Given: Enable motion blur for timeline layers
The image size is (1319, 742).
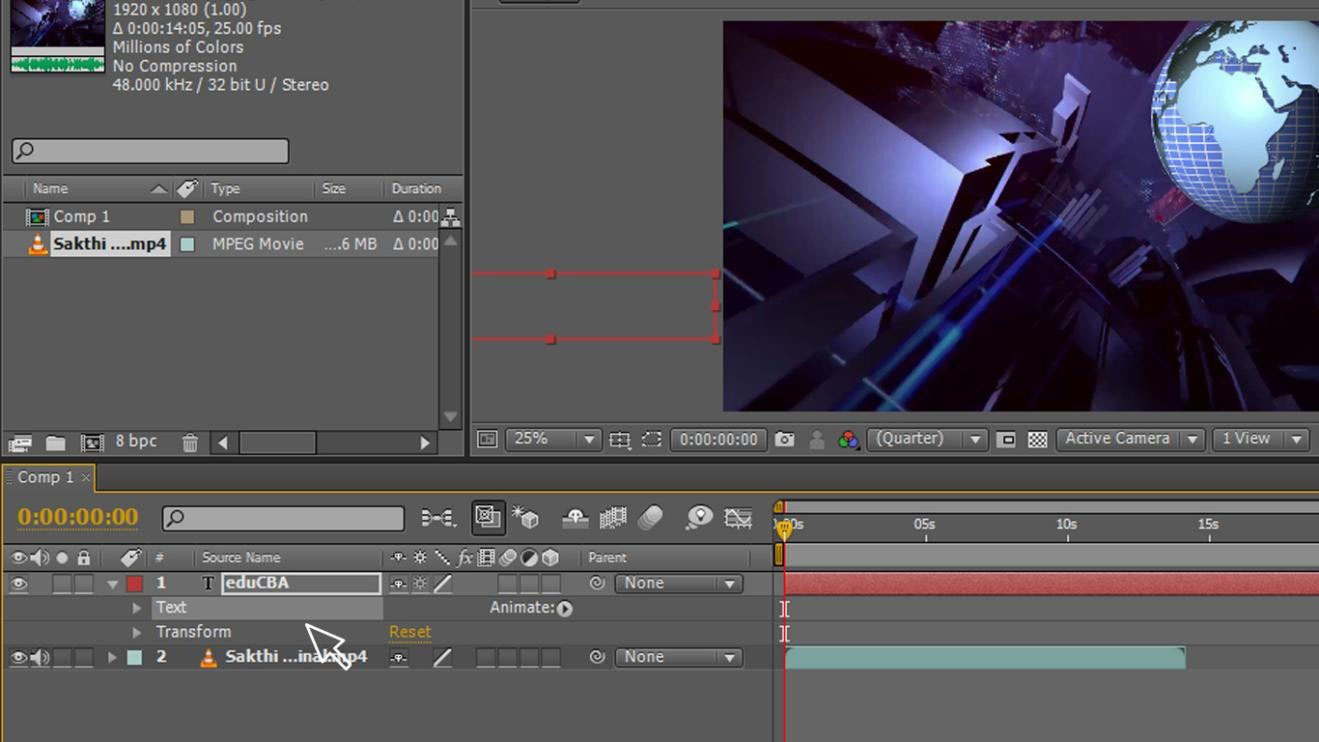Looking at the screenshot, I should [650, 518].
